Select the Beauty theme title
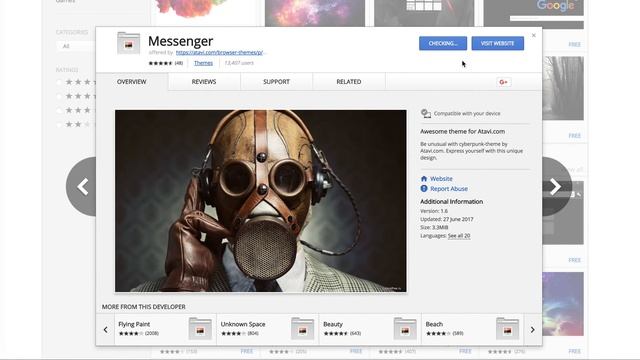 [x=333, y=324]
